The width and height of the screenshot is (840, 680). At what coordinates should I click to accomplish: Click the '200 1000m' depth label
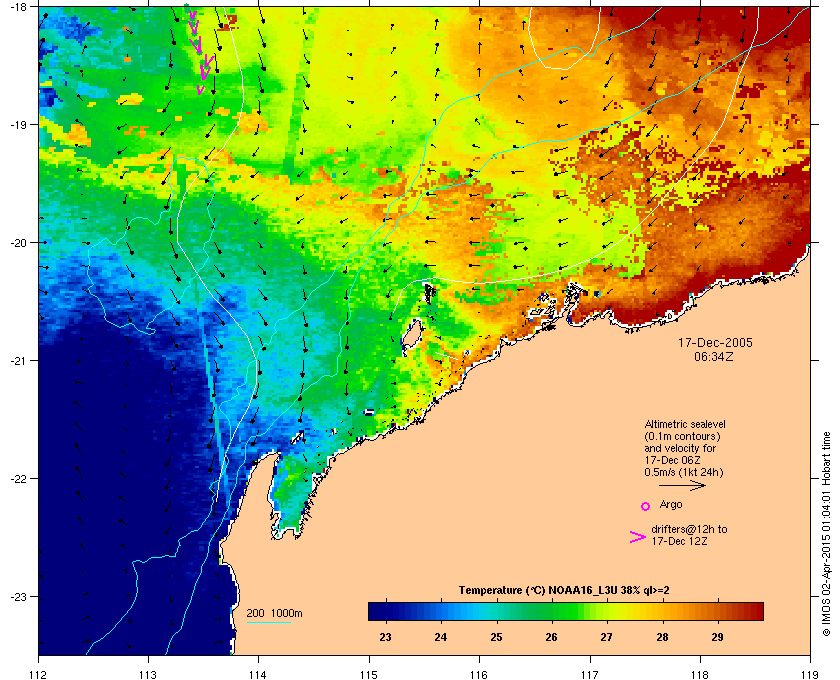point(274,614)
